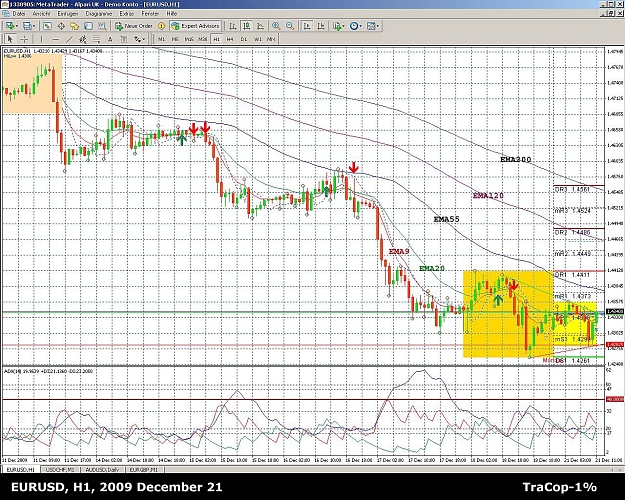Toggle chart auto scroll
Image resolution: width=625 pixels, height=500 pixels.
pos(307,26)
